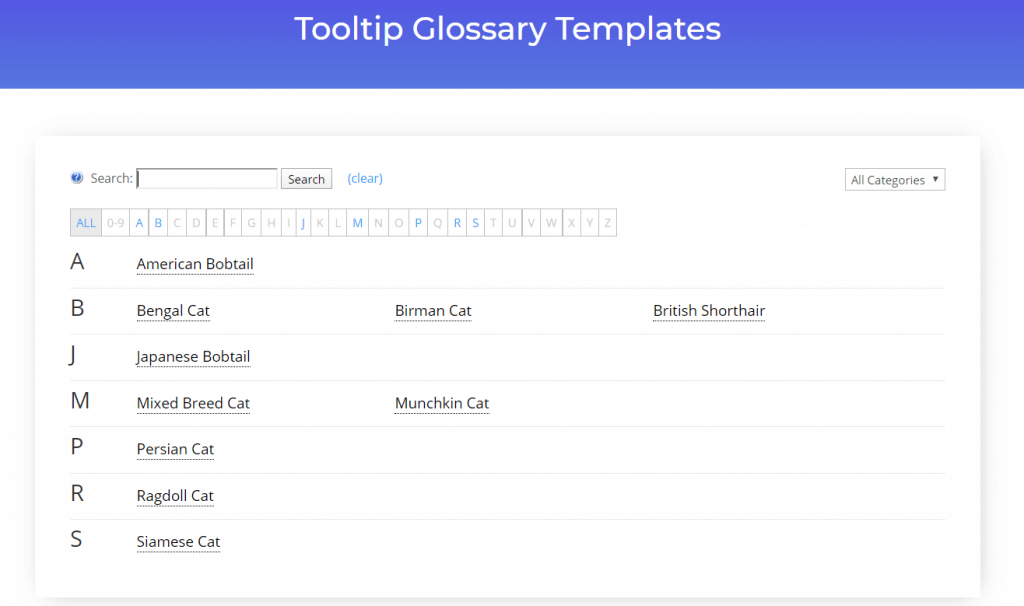
Task: Filter glossary by letter A
Action: coord(139,222)
